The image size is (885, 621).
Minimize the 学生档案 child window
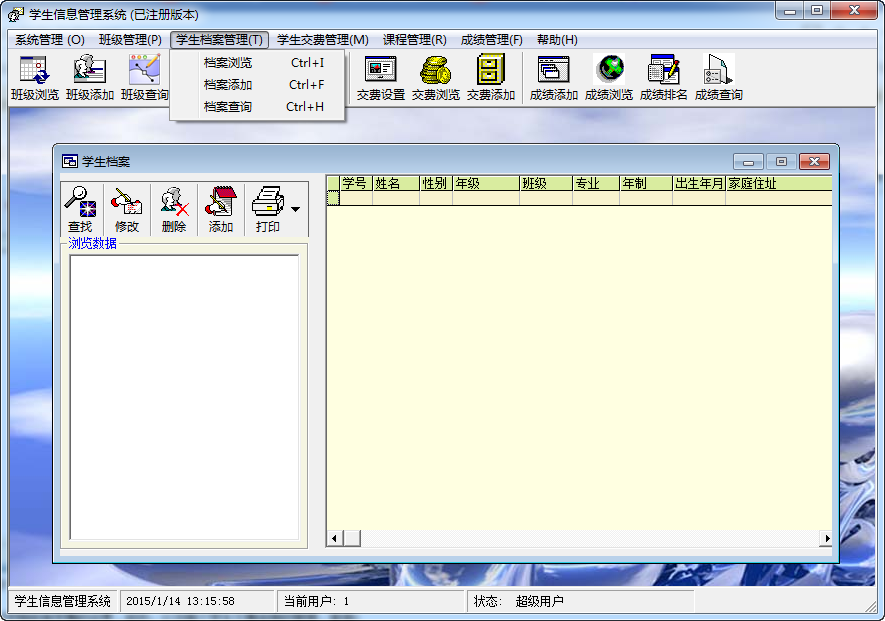(748, 161)
